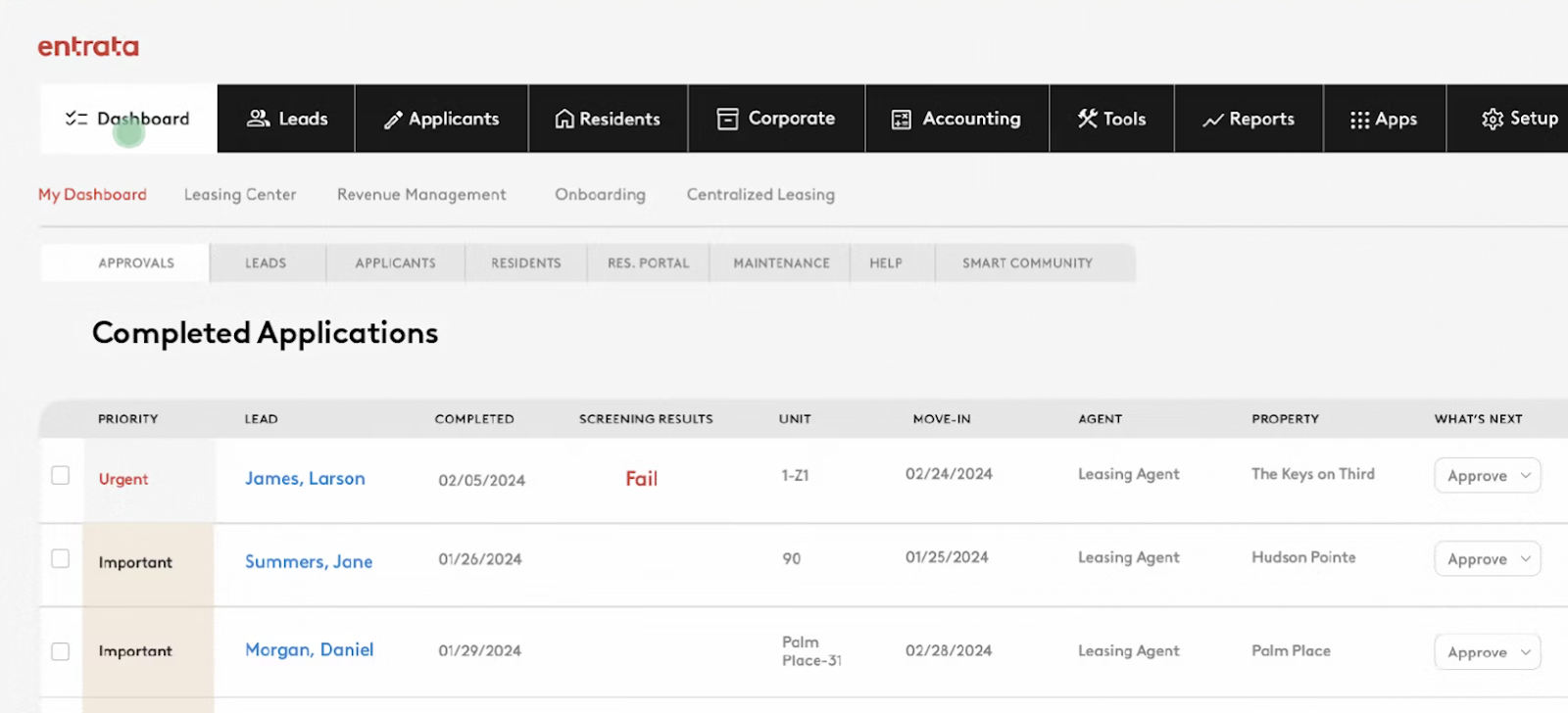Viewport: 1568px width, 713px height.
Task: Click the Applicants pen icon
Action: [393, 119]
